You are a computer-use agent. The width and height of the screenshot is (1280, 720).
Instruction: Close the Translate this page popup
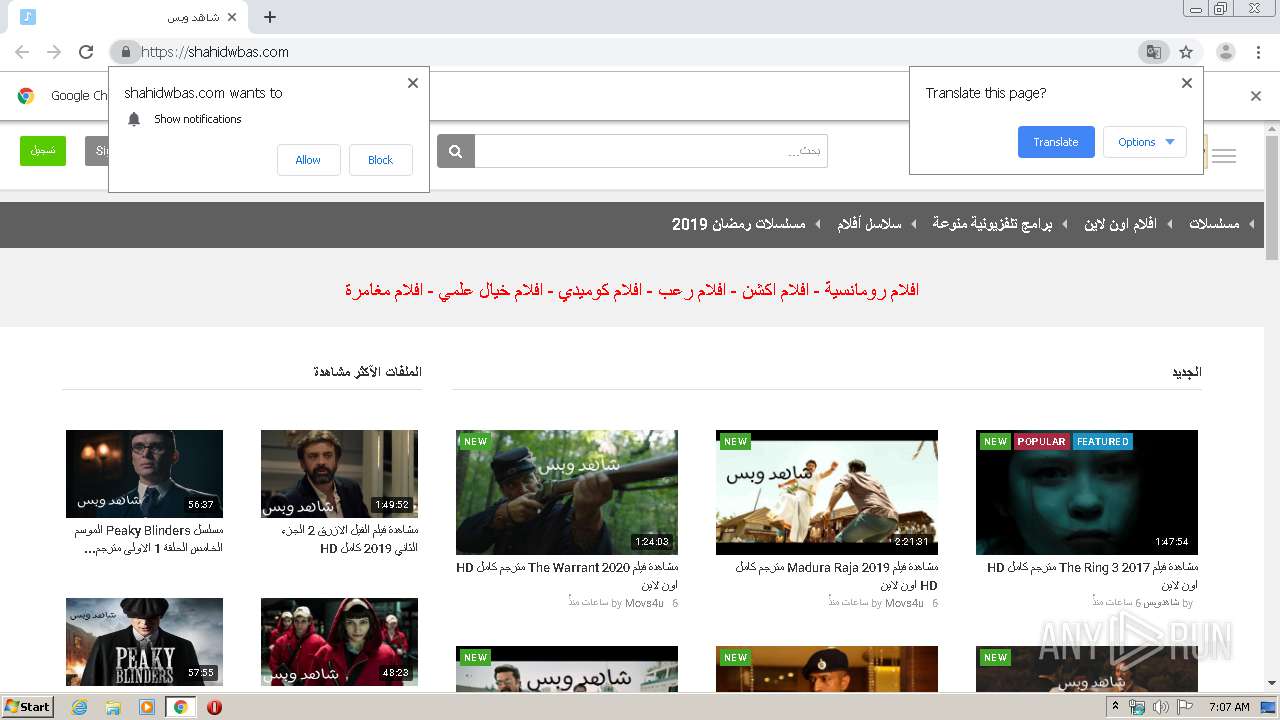pos(1187,83)
